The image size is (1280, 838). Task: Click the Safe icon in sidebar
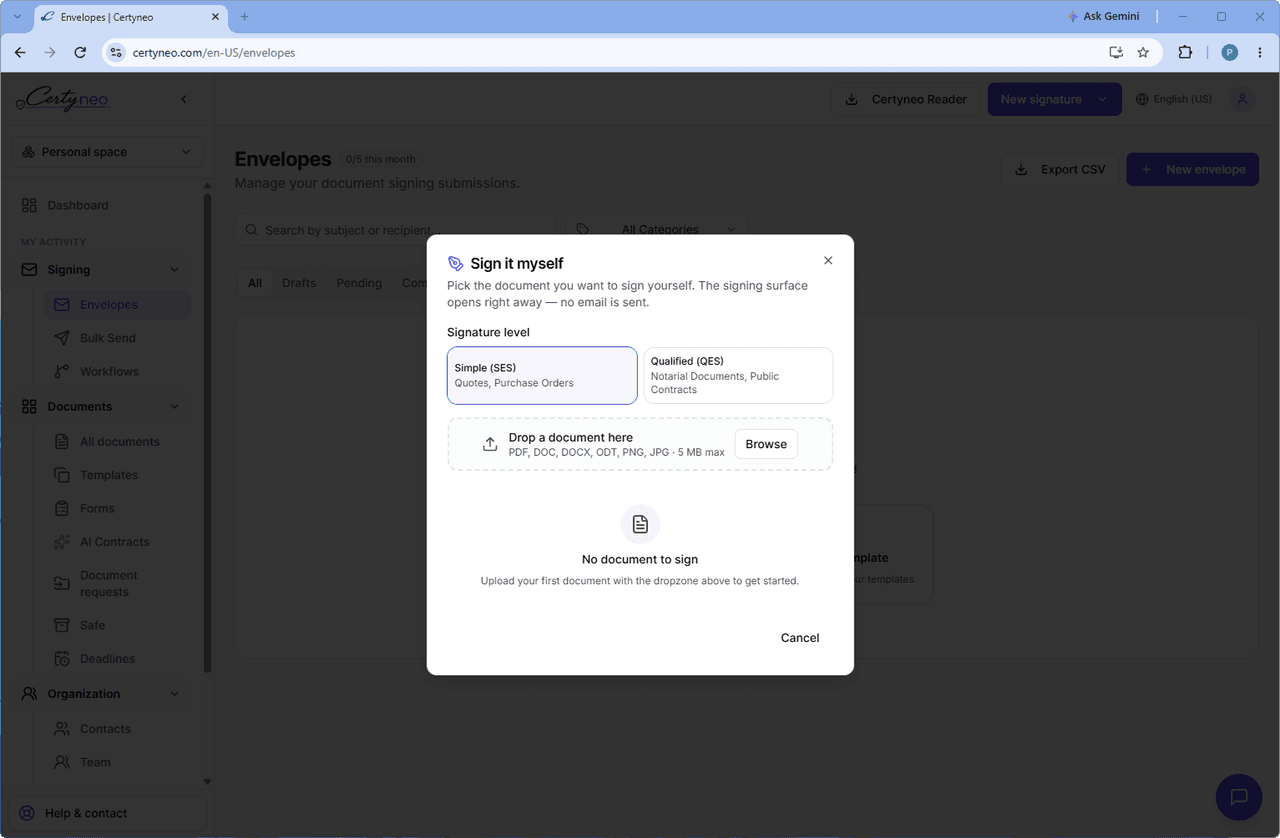[x=62, y=625]
